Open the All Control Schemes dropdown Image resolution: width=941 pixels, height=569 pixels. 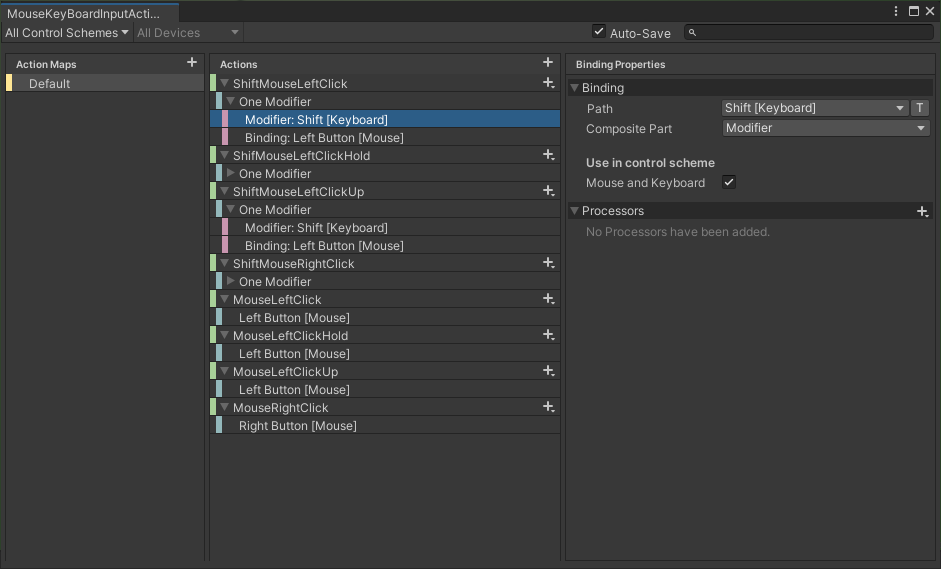(67, 33)
